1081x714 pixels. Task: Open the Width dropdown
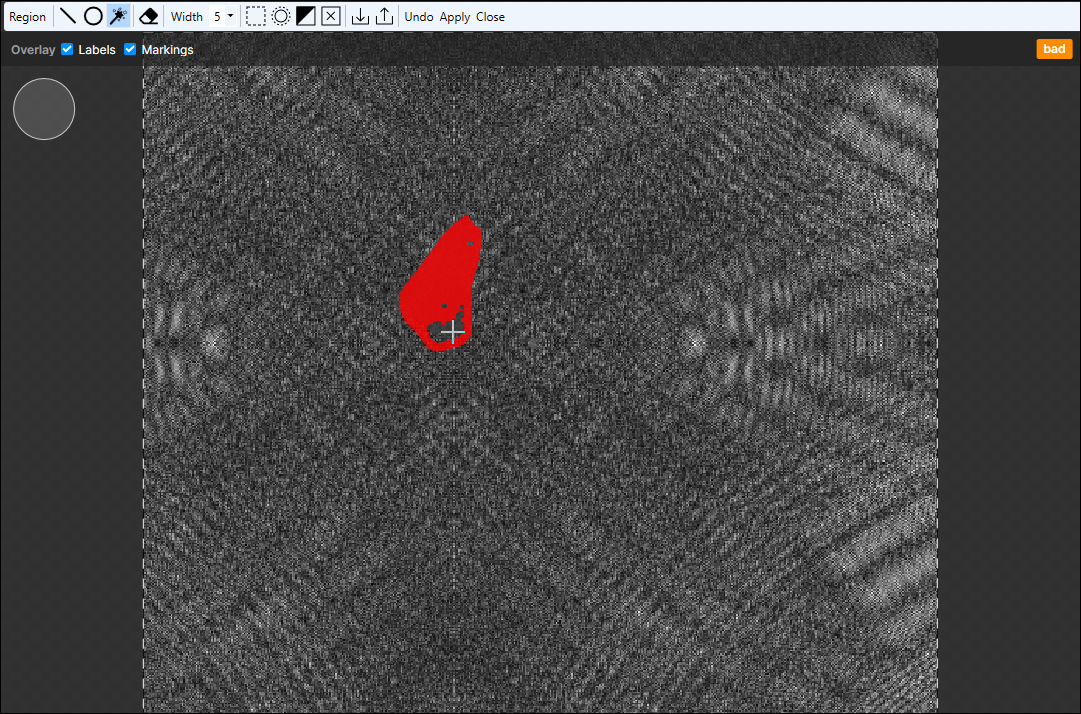click(224, 16)
